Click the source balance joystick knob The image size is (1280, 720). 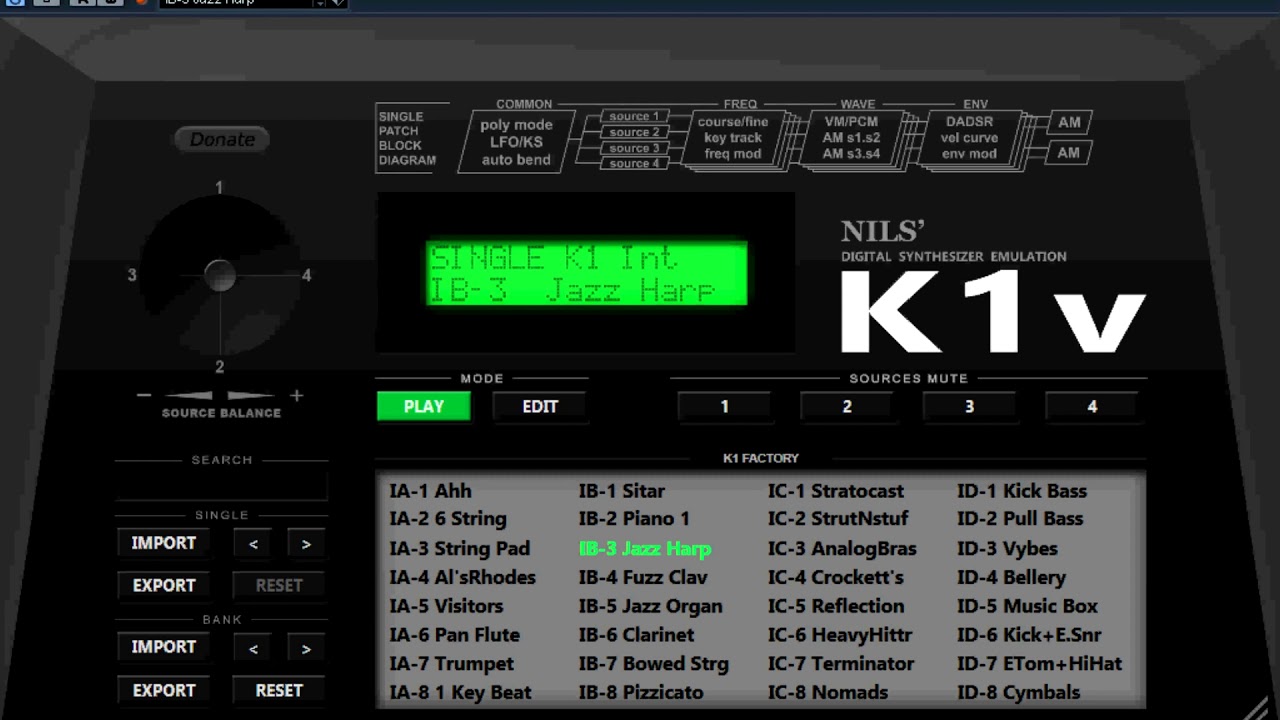(x=220, y=276)
